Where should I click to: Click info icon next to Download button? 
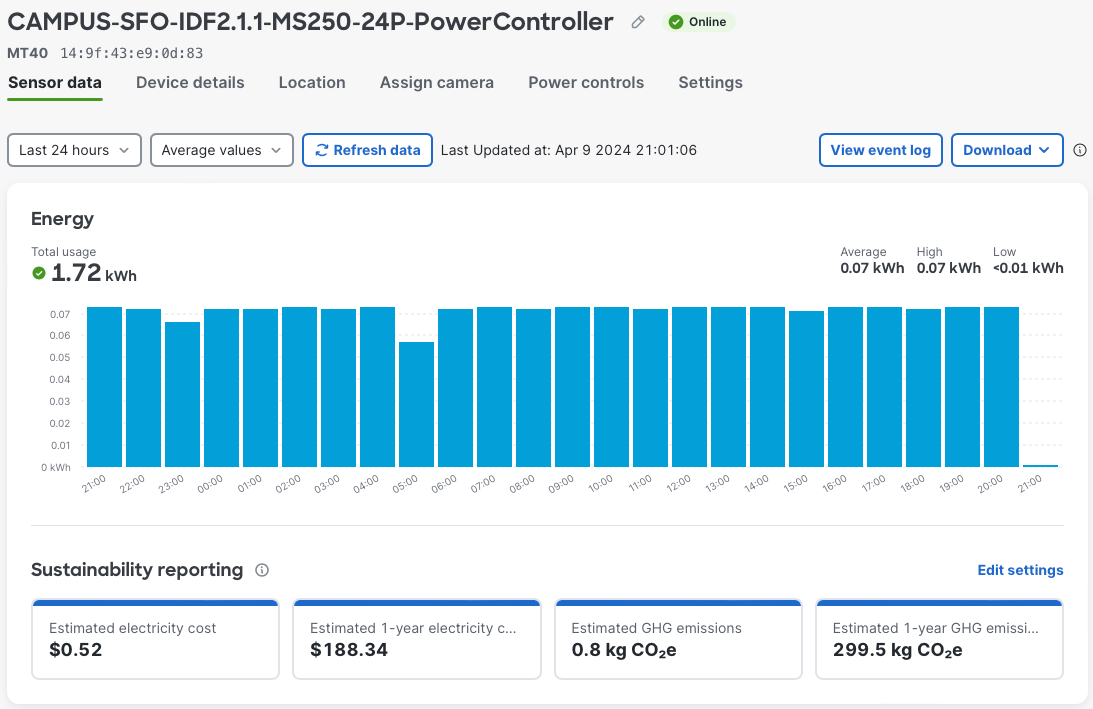[1079, 150]
